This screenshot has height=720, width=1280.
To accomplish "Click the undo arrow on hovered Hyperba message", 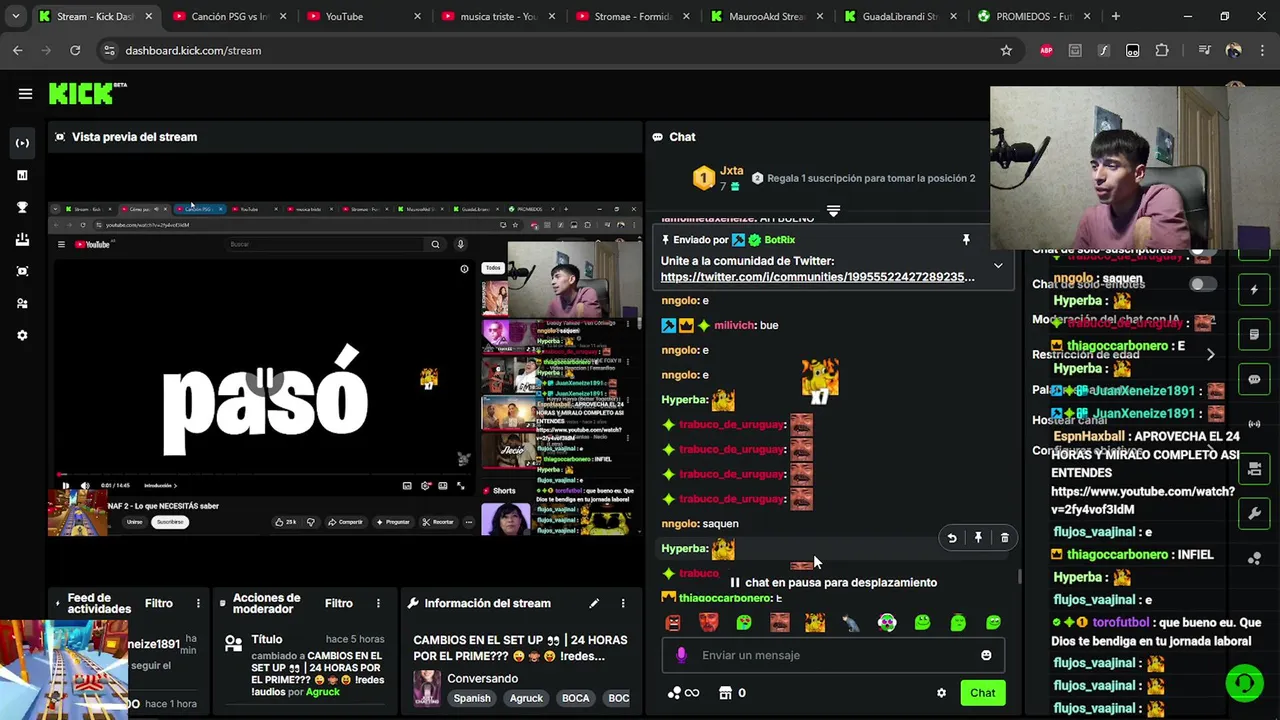I will click(952, 538).
